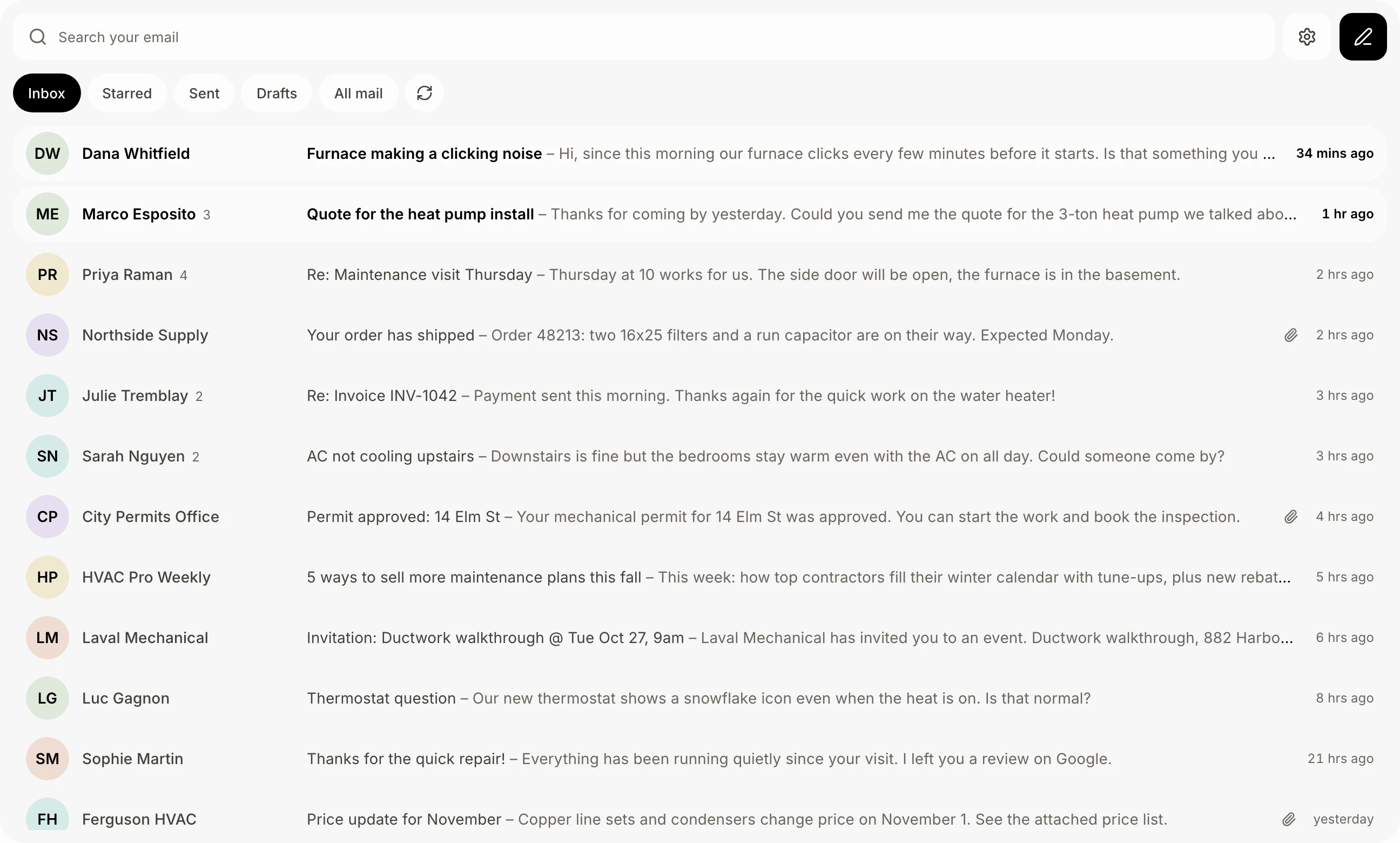Click the DW avatar for Dana Whitfield

click(47, 153)
